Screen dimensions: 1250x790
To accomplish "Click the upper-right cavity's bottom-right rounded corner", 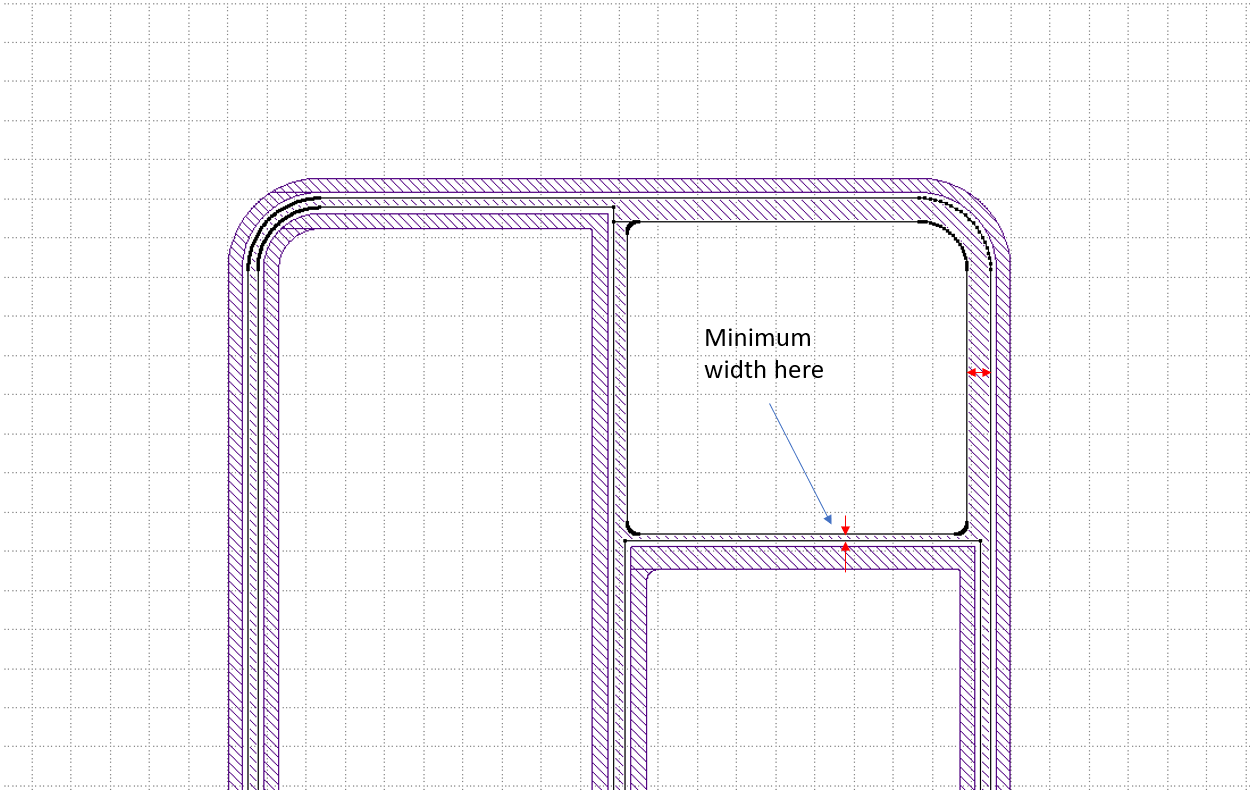I will [961, 527].
